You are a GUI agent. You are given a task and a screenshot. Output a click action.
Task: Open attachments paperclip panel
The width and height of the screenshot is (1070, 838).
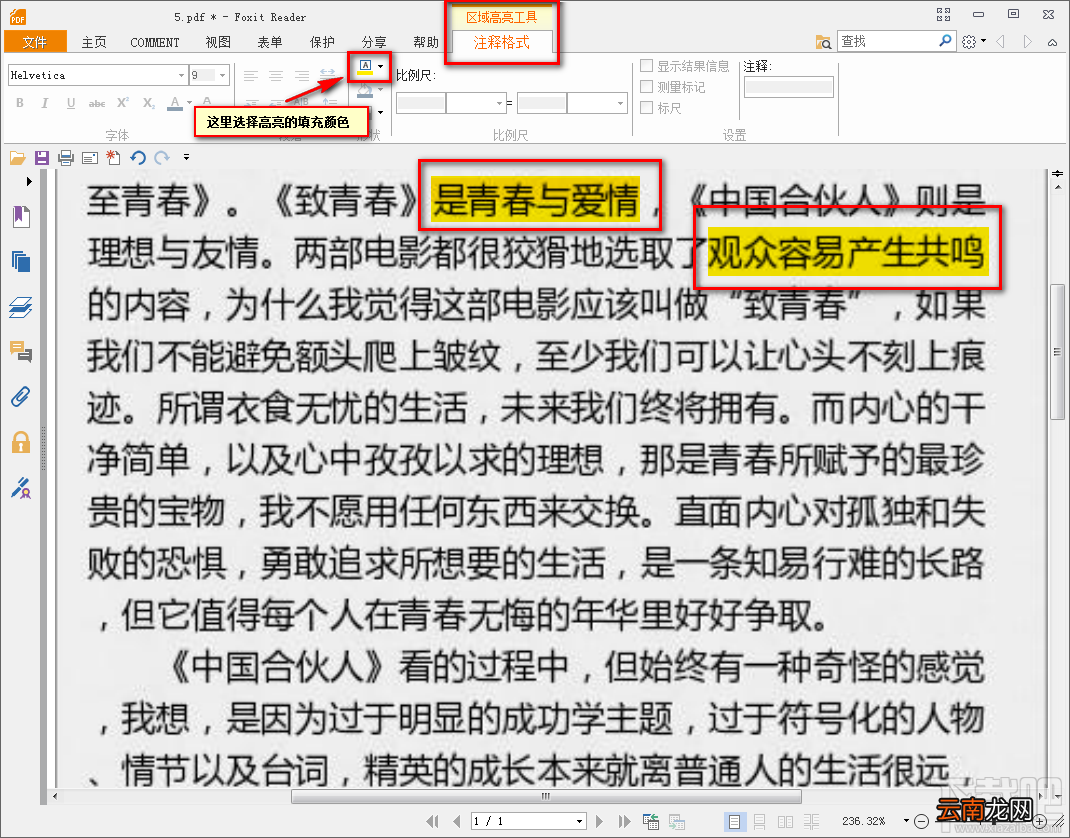21,396
